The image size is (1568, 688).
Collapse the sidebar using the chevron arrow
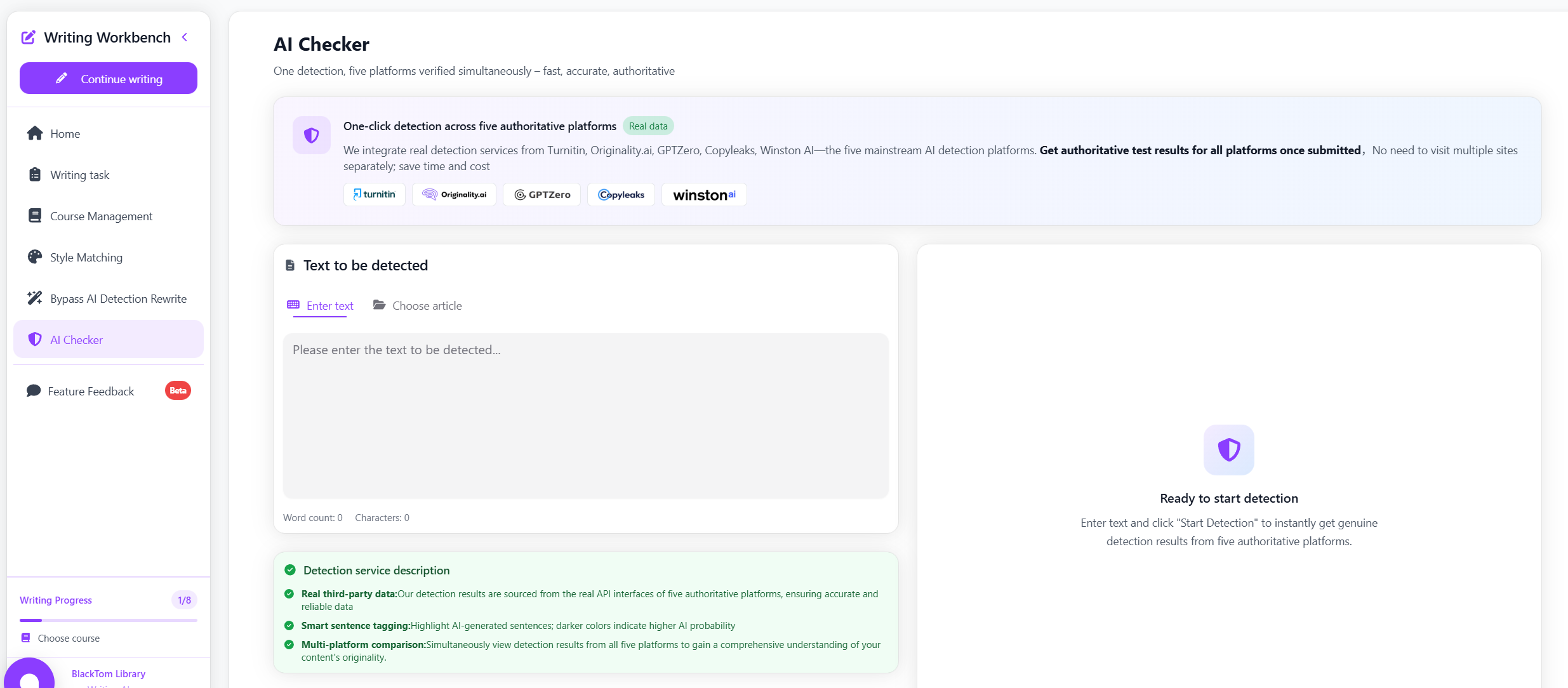[x=185, y=37]
